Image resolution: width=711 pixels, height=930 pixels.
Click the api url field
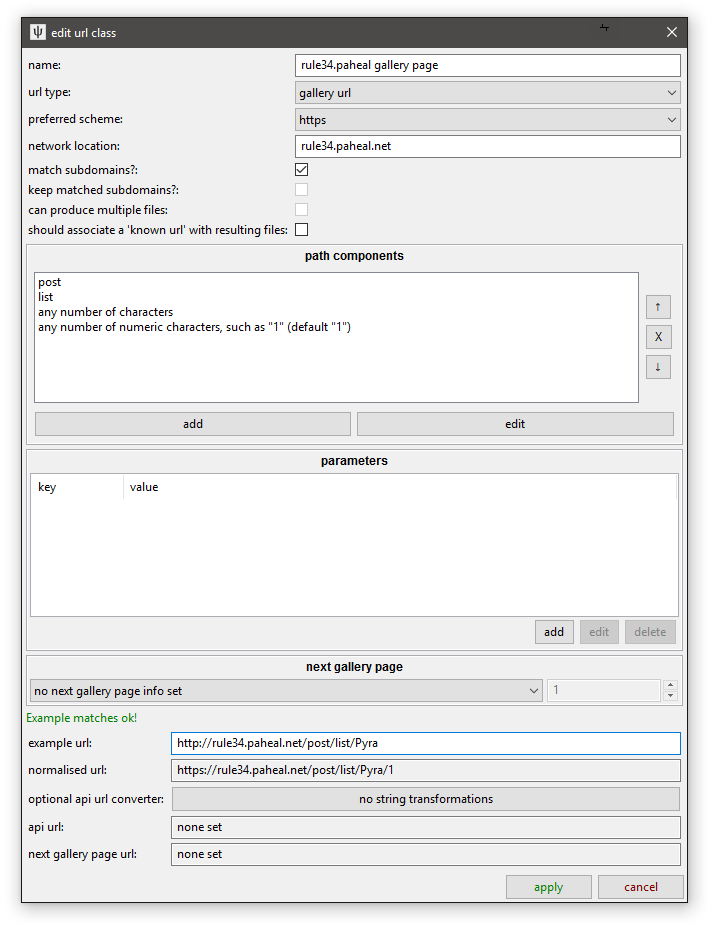426,827
